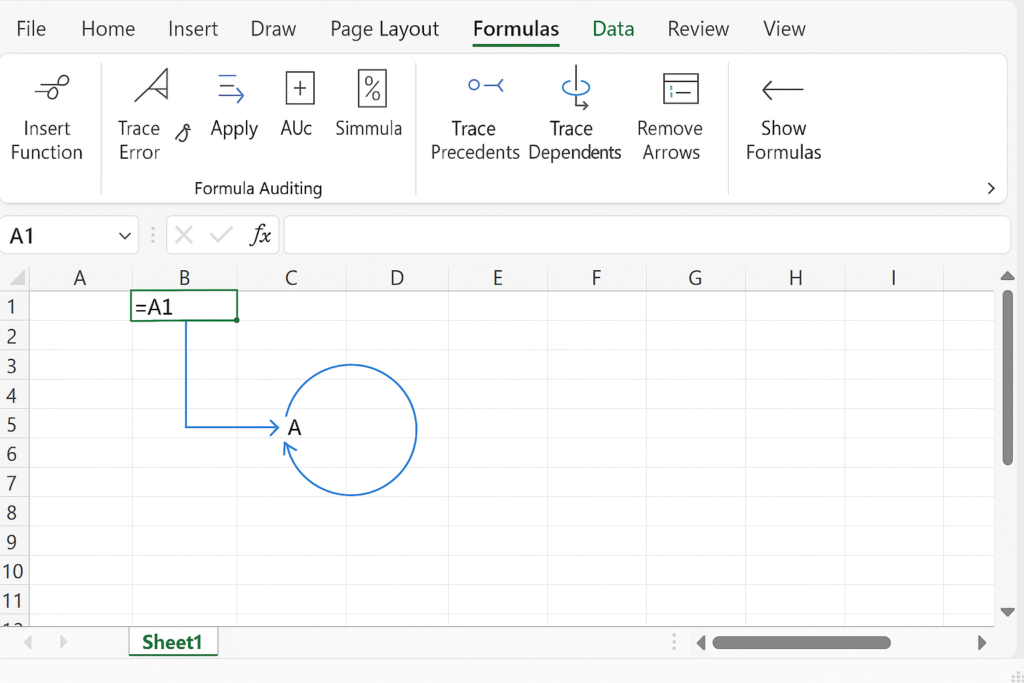Screen dimensions: 1024x683
Task: Switch to the Data tab
Action: (613, 29)
